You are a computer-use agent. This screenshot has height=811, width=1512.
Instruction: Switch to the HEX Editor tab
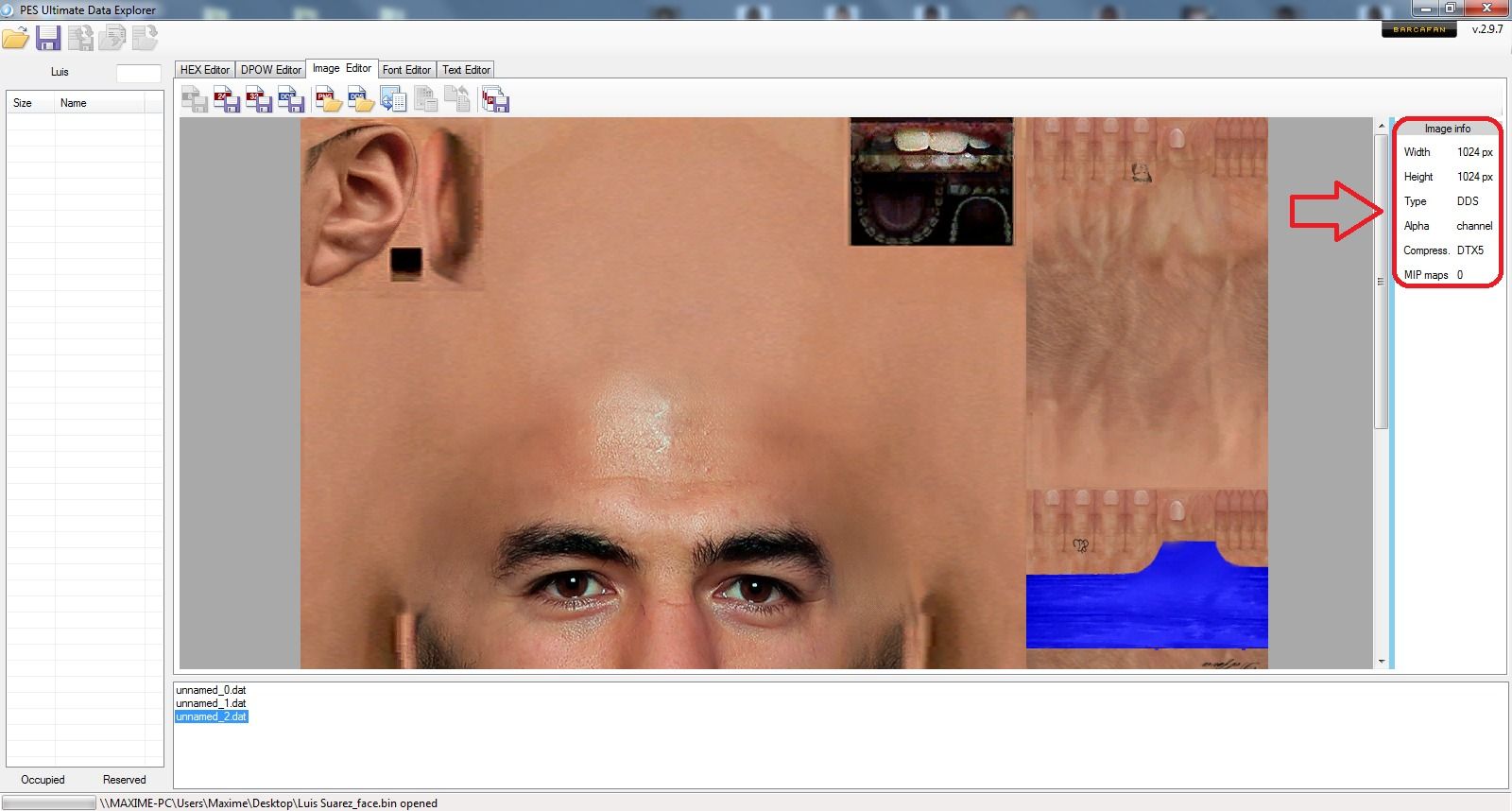pos(205,70)
